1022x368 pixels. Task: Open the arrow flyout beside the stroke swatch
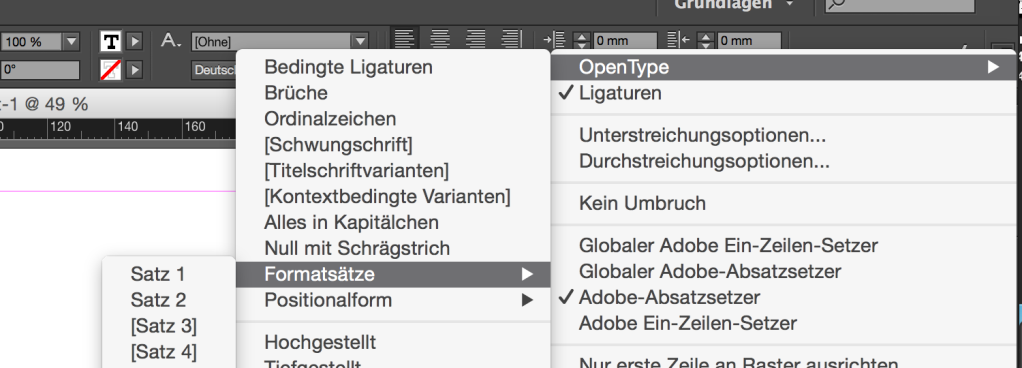(x=134, y=70)
